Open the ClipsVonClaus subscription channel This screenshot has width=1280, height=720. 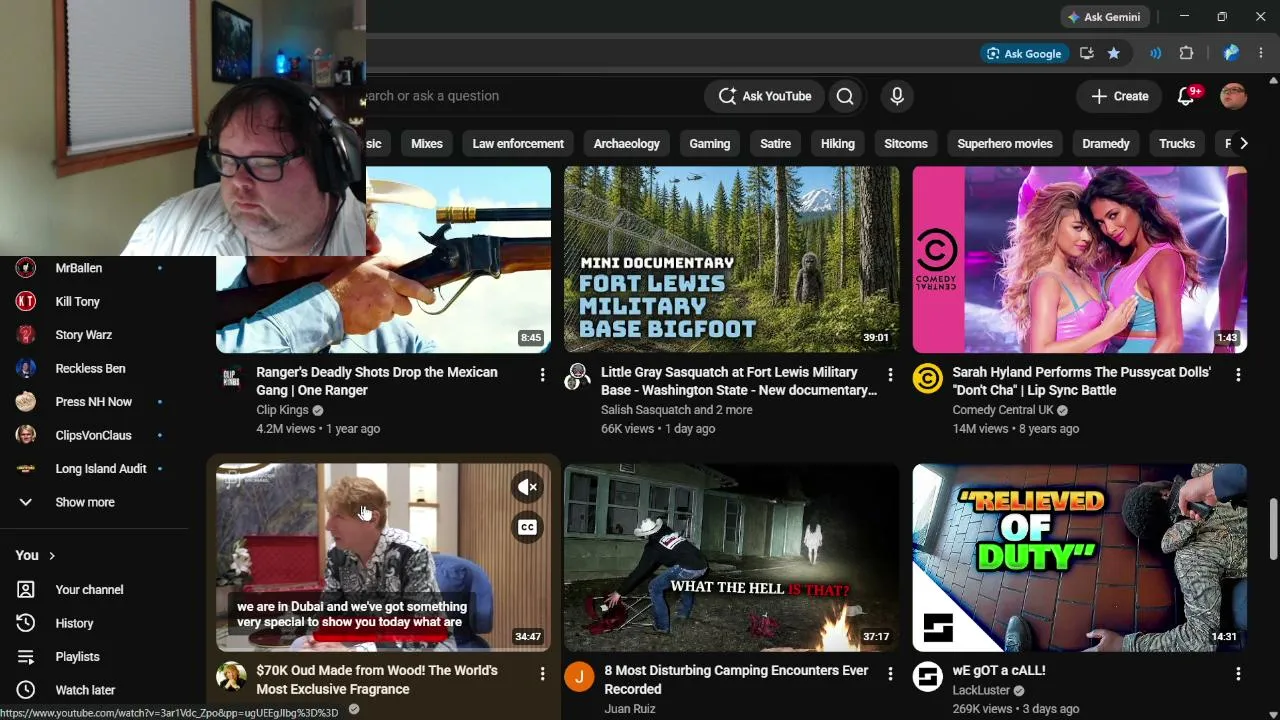click(x=95, y=435)
